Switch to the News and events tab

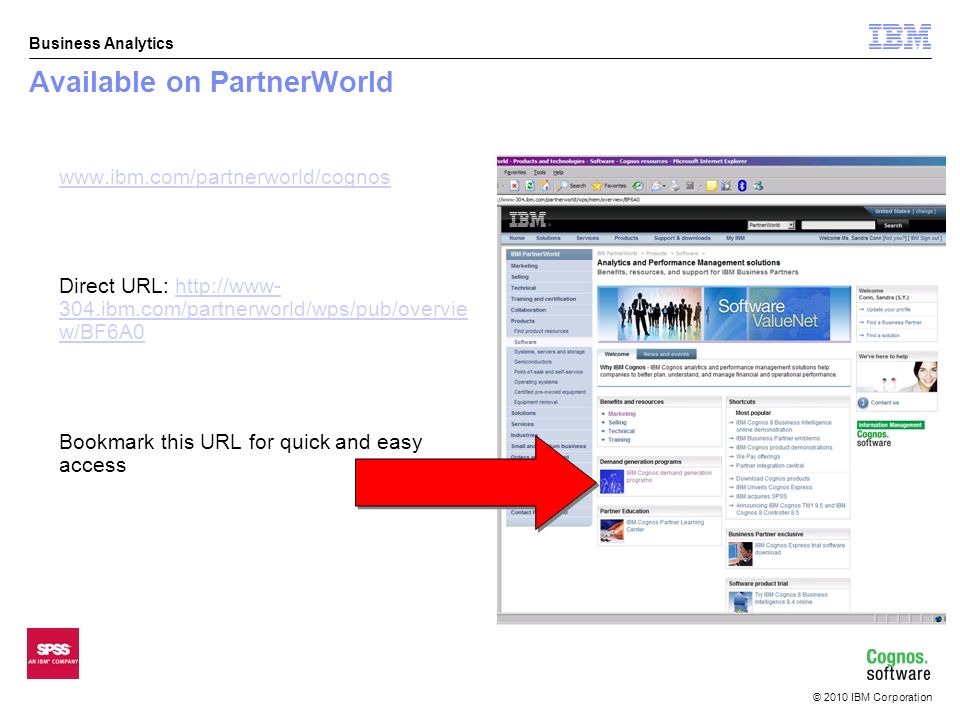666,354
